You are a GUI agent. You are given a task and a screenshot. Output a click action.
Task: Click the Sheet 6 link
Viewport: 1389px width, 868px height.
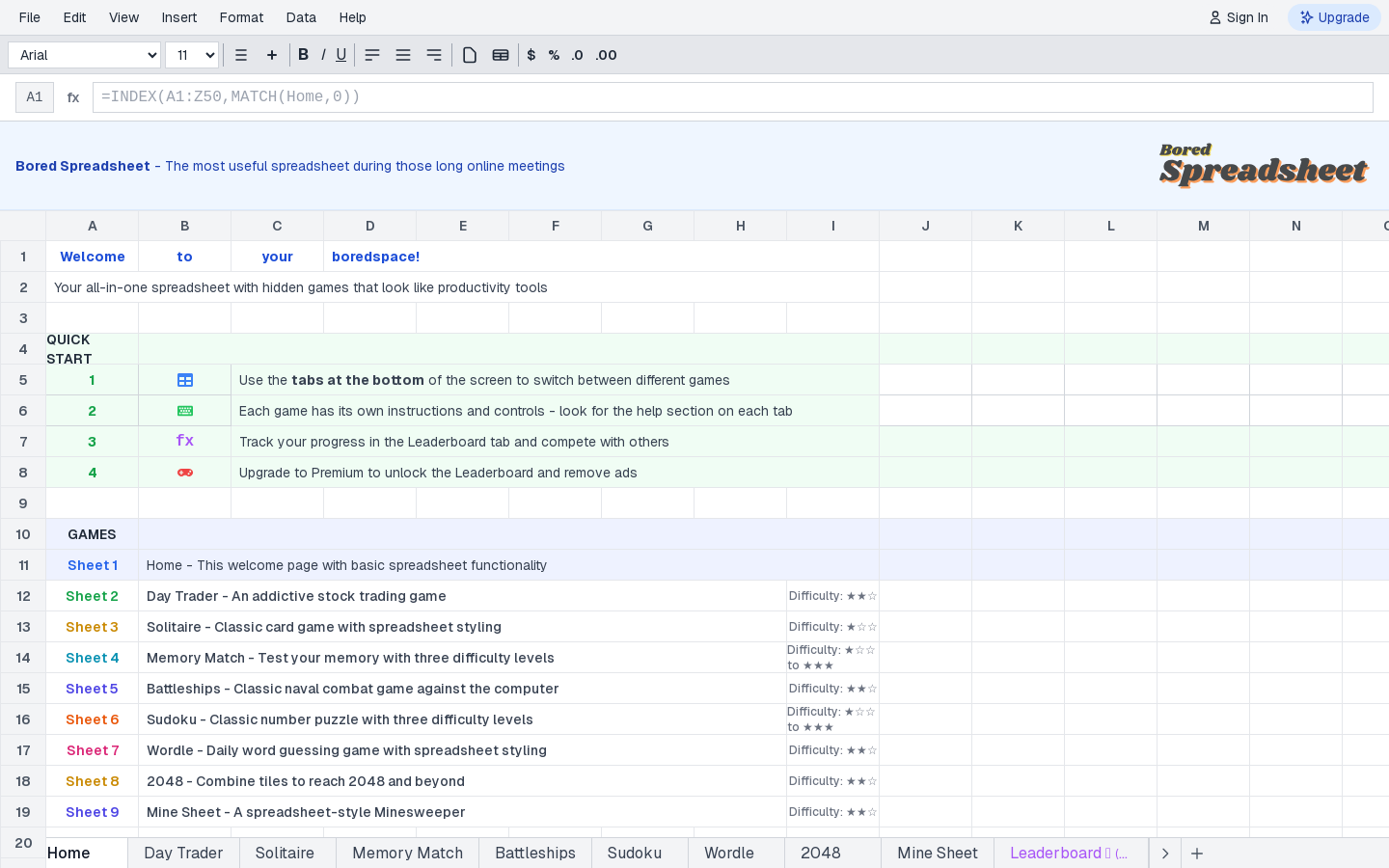92,719
